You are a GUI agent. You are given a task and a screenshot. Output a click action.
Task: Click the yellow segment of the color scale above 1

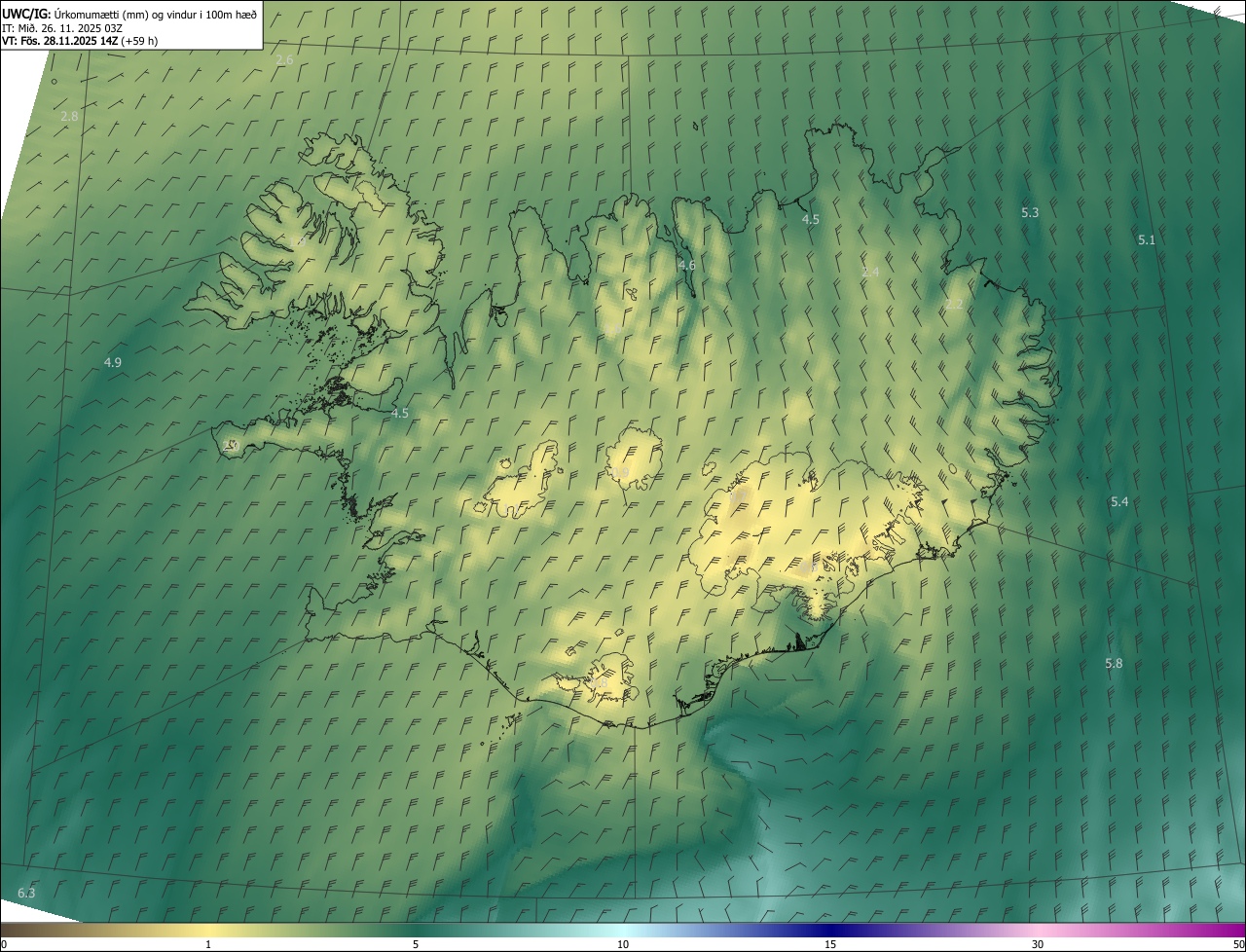coord(208,930)
